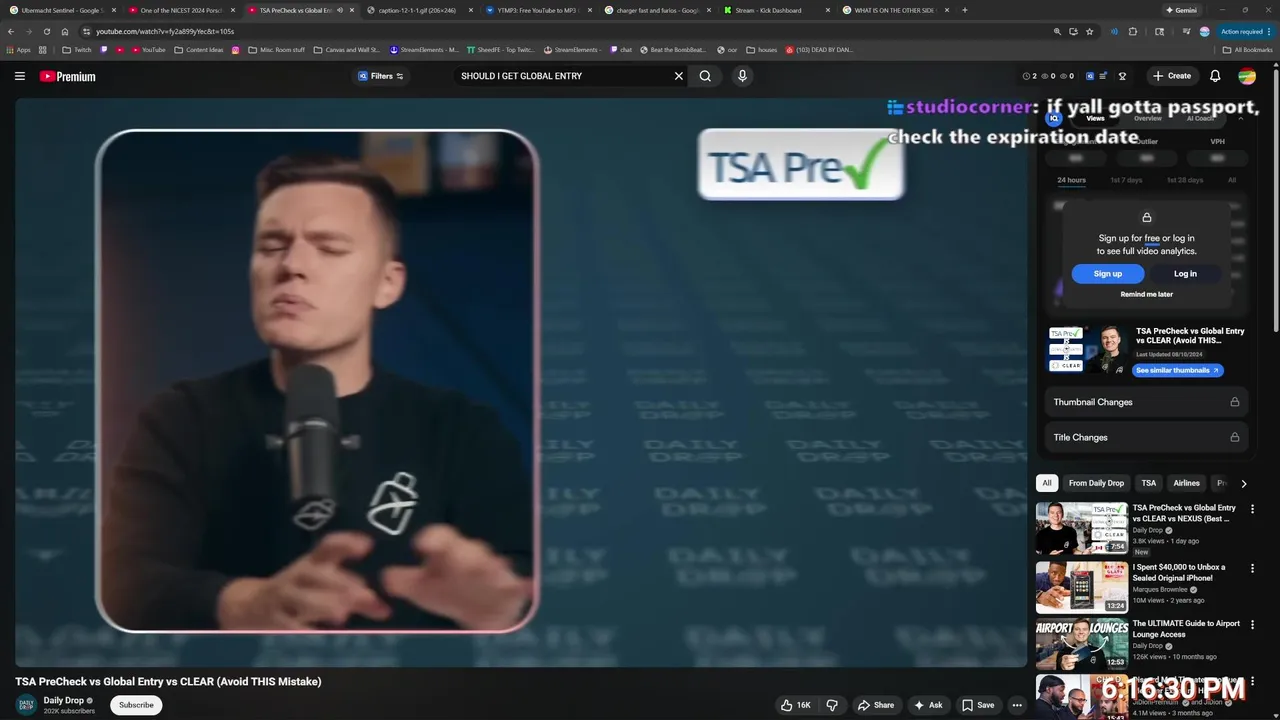Open the Chrome extensions puzzle icon
The height and width of the screenshot is (720, 1280).
point(1133,31)
